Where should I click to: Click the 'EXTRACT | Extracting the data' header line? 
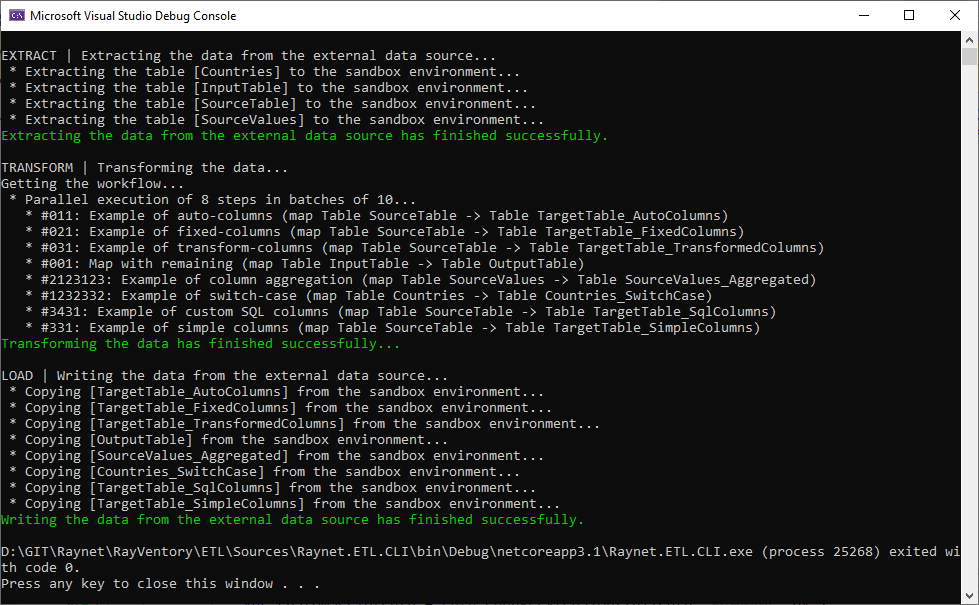click(x=248, y=56)
